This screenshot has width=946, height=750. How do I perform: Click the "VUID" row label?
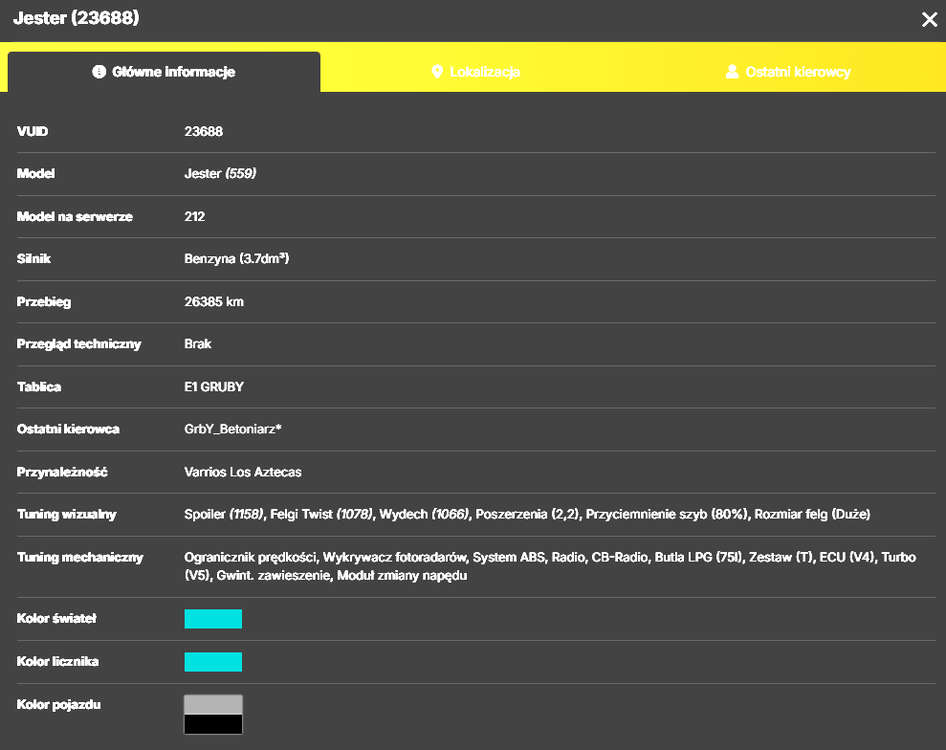pyautogui.click(x=33, y=132)
